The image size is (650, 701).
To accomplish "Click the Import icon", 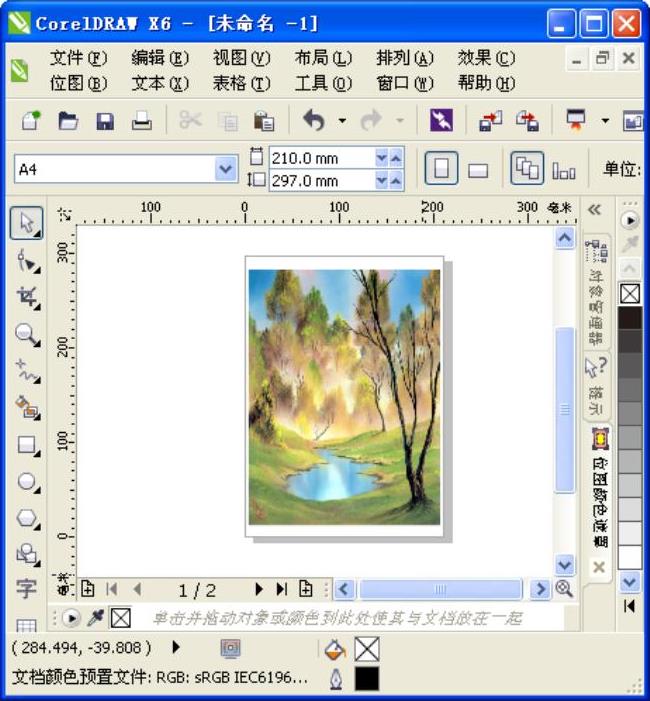I will [x=490, y=121].
